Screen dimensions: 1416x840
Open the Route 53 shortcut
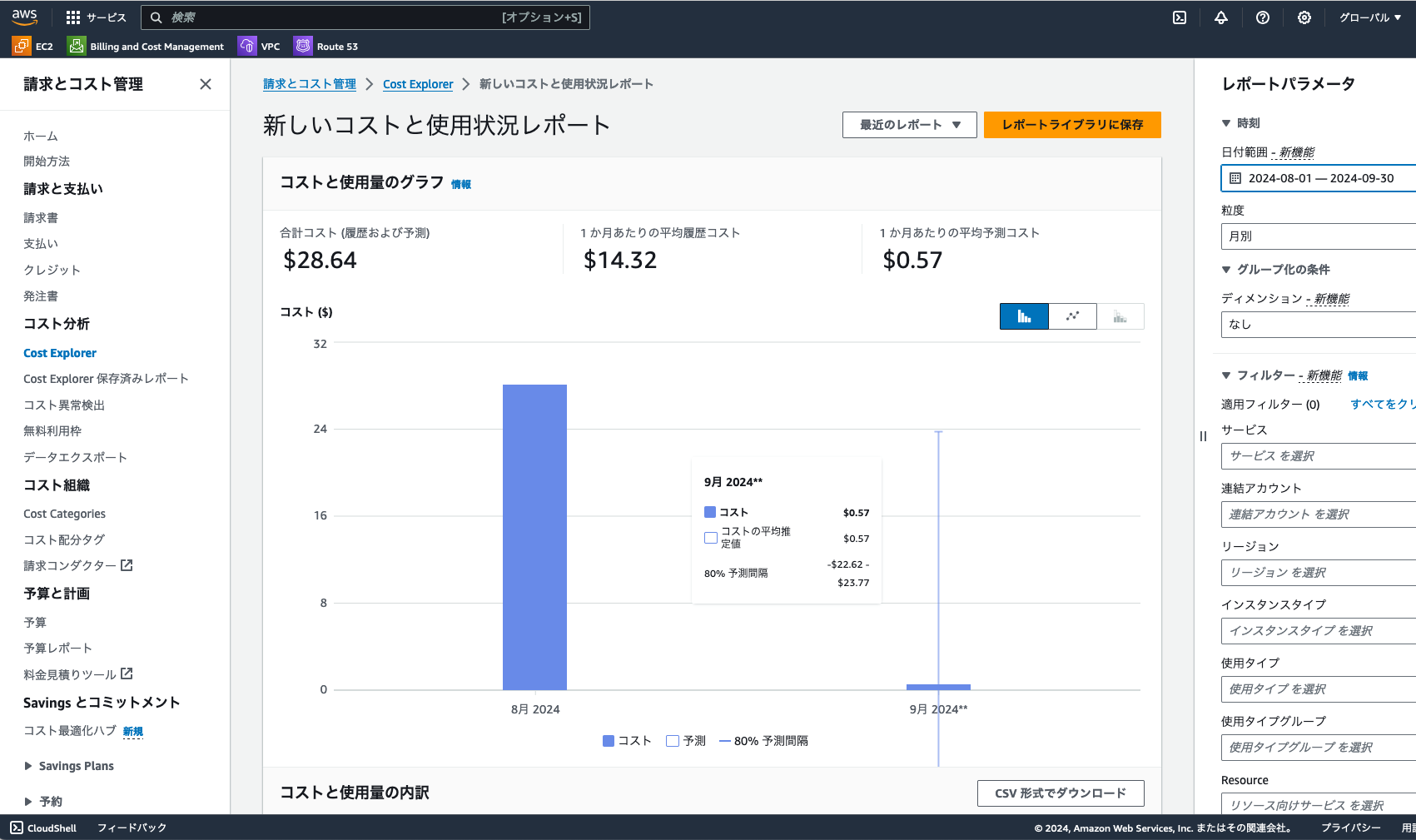(x=326, y=47)
